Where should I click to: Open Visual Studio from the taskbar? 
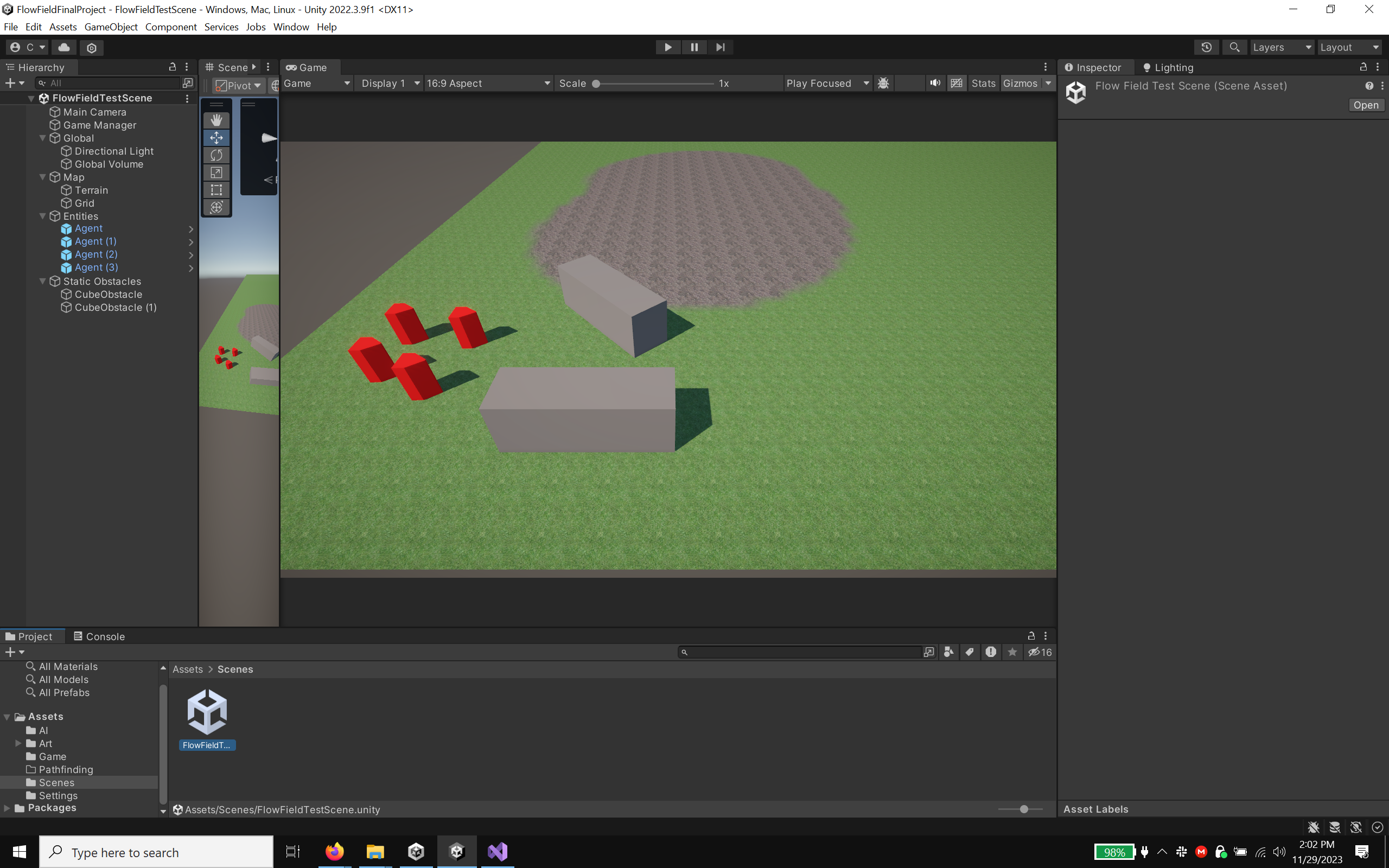pyautogui.click(x=498, y=851)
